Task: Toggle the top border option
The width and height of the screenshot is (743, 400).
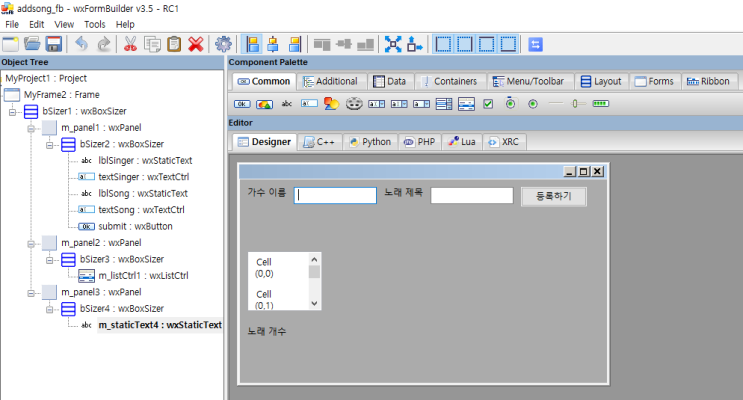Action: point(487,44)
